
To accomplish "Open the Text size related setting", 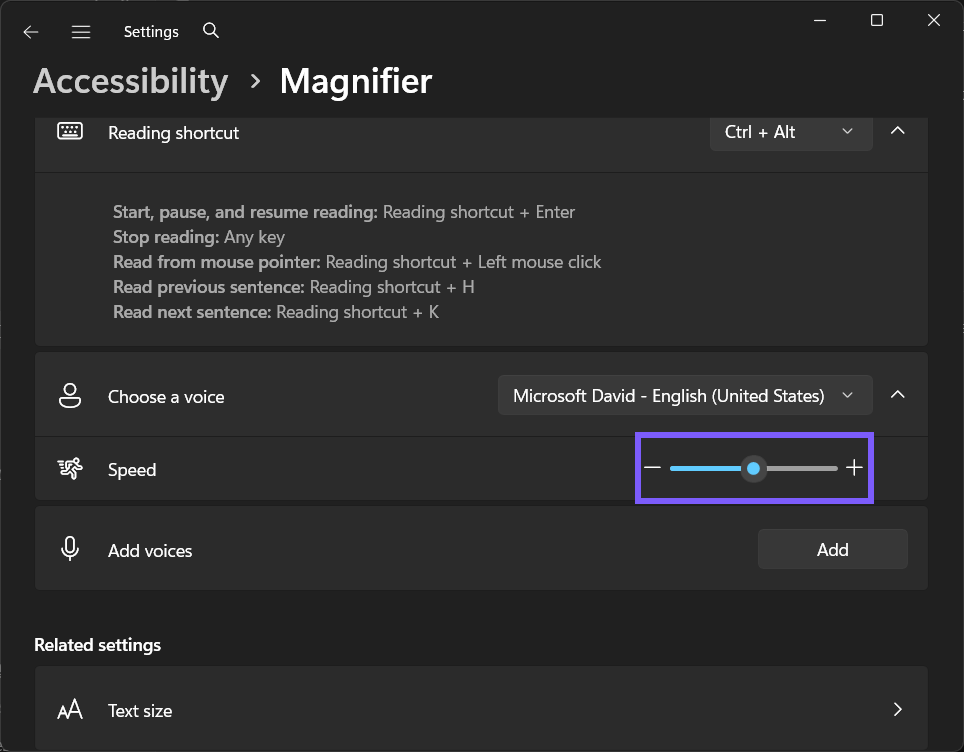I will [x=481, y=709].
